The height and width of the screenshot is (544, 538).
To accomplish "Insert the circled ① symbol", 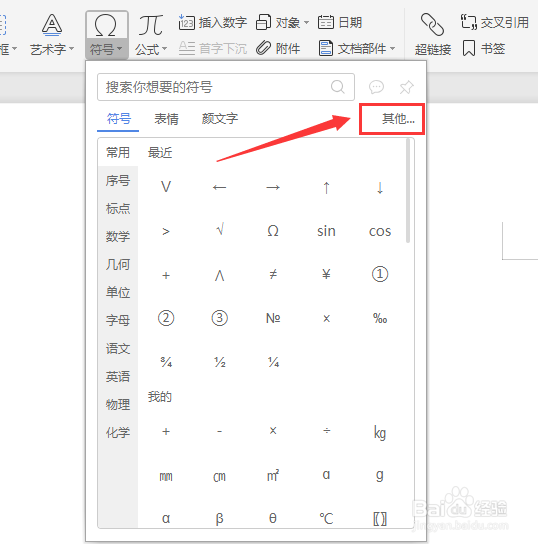I will [380, 274].
